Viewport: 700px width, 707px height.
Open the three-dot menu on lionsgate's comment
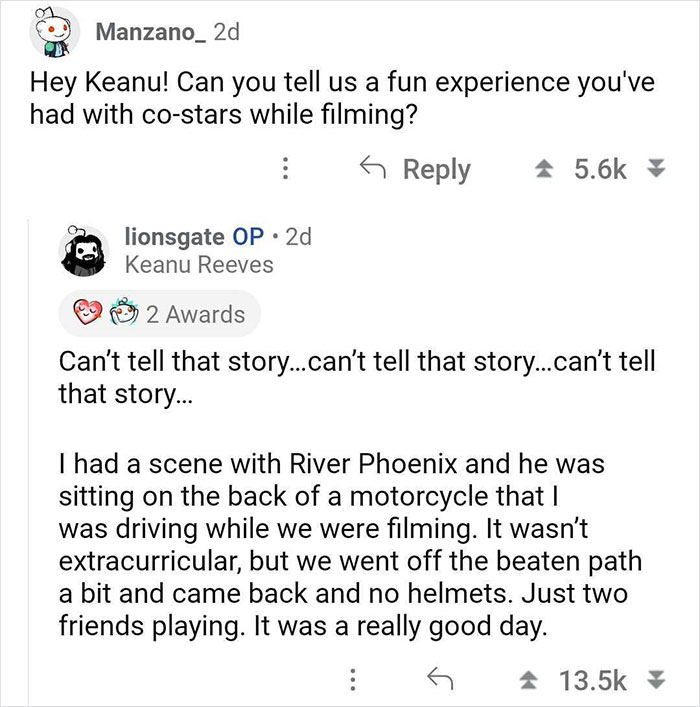click(351, 682)
